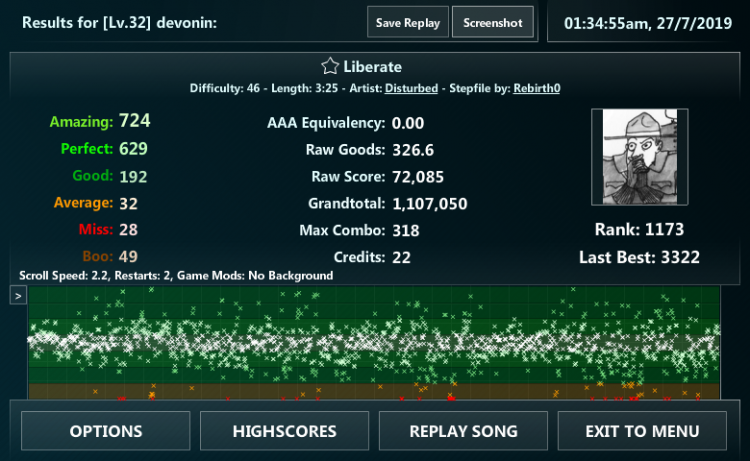Toggle the favorite star beside Liberate
750x461 pixels.
pos(329,67)
